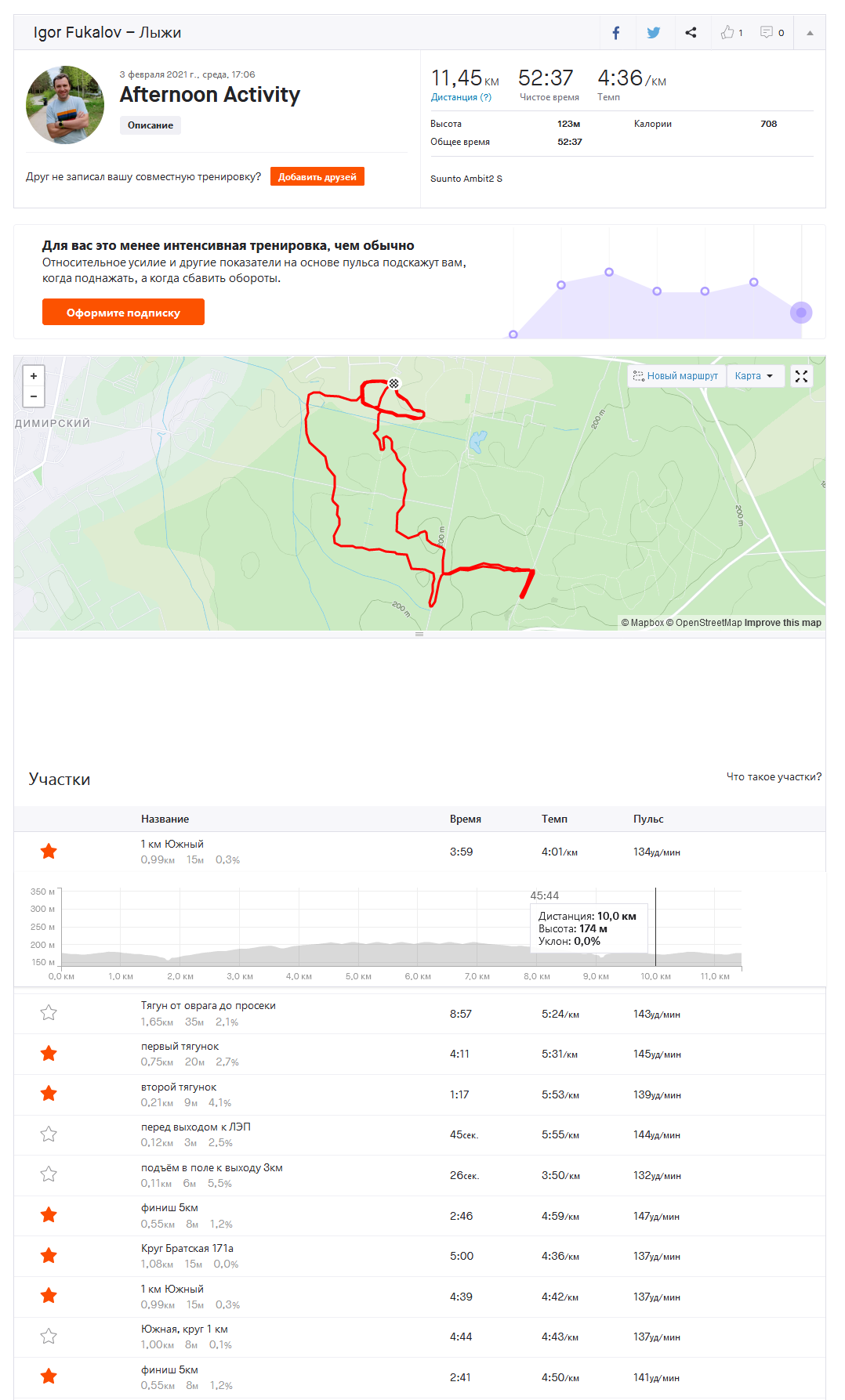845x1400 pixels.
Task: Click the 'Описание' tab
Action: pyautogui.click(x=151, y=125)
